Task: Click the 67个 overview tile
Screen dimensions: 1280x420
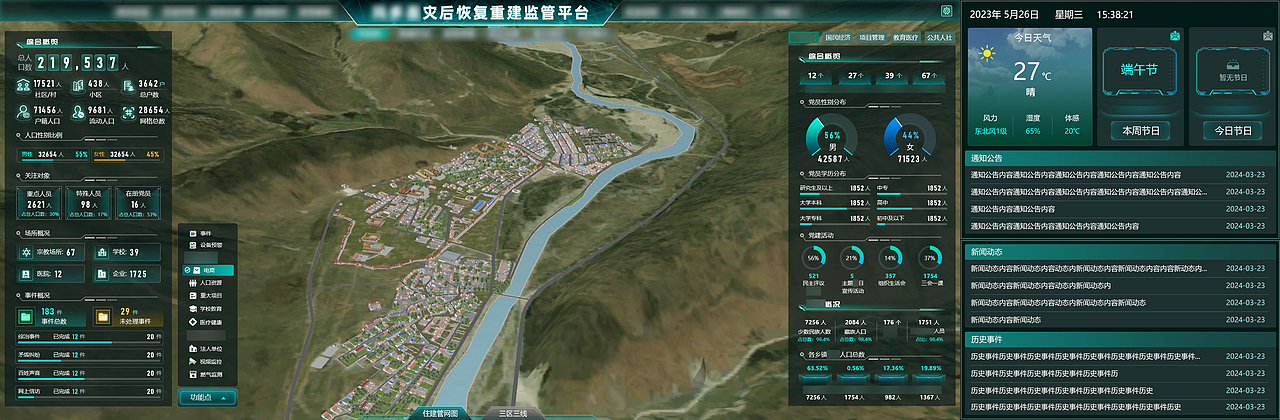Action: point(929,75)
